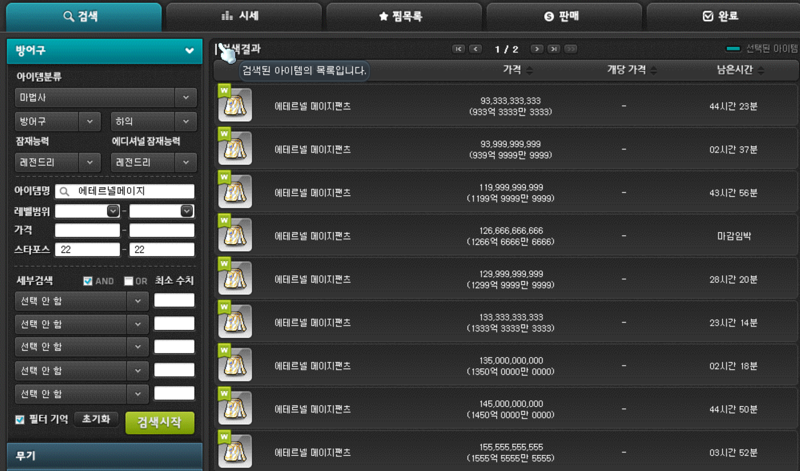800x471 pixels.
Task: Click item icon of 93,999,999,999 listing
Action: [x=235, y=147]
